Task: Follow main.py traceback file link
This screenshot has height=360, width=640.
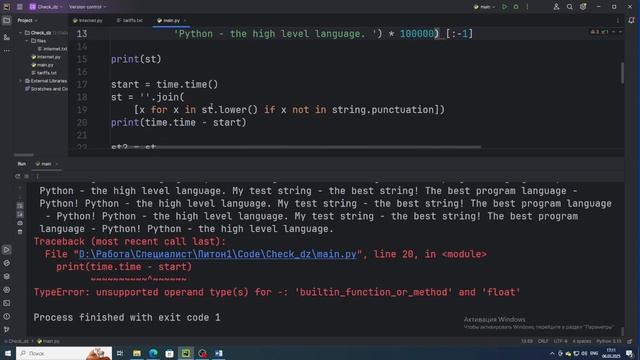Action: (x=218, y=254)
